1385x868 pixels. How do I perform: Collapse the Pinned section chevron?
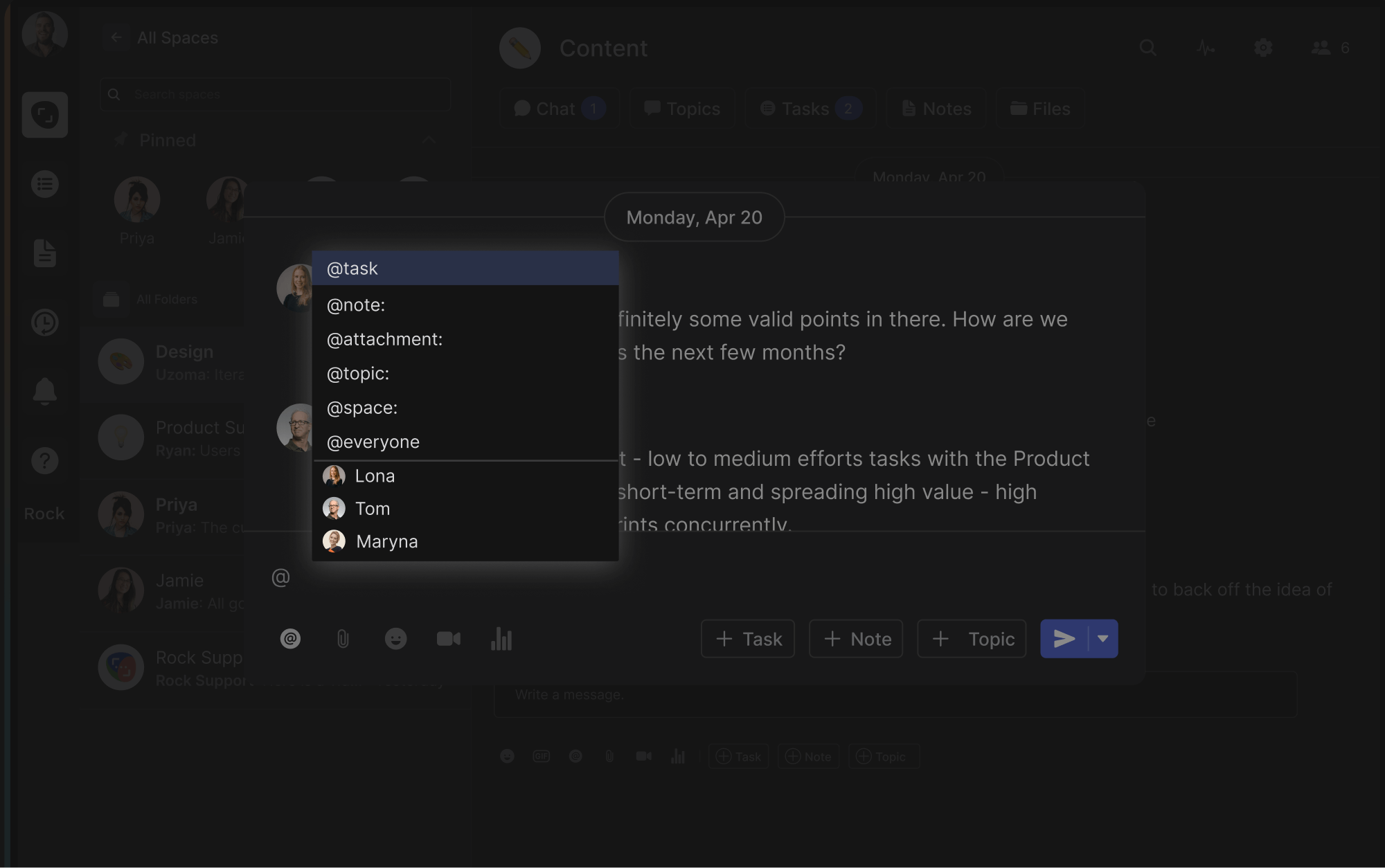pyautogui.click(x=429, y=141)
